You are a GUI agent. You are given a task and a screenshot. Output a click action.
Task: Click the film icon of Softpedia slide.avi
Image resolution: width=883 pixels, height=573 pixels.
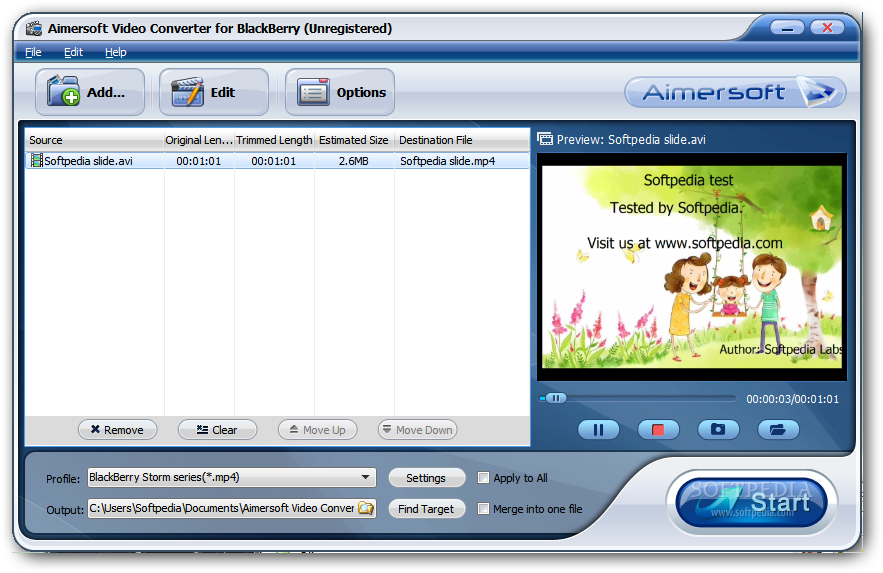[x=37, y=160]
